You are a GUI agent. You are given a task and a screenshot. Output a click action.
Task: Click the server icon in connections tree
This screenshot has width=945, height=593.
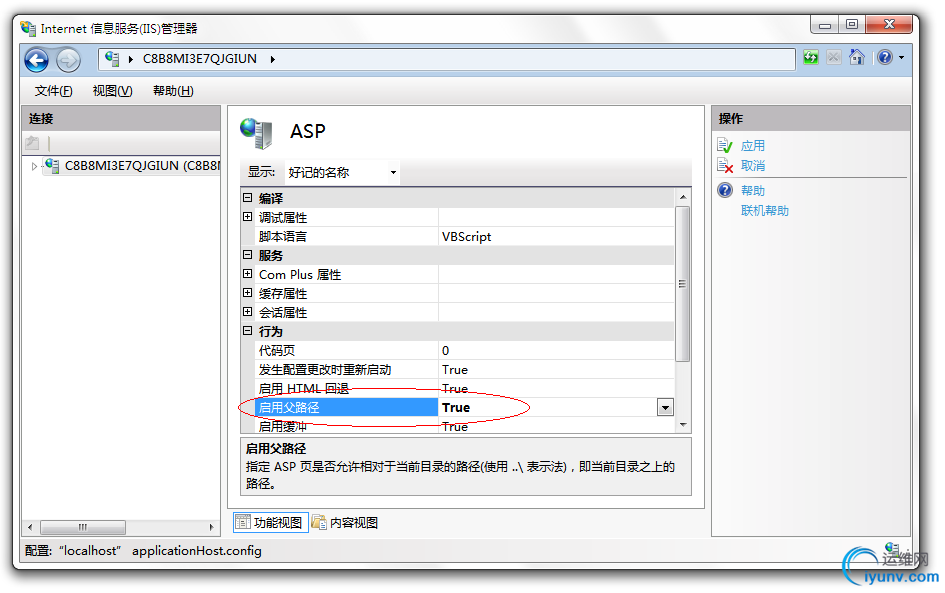[x=52, y=166]
